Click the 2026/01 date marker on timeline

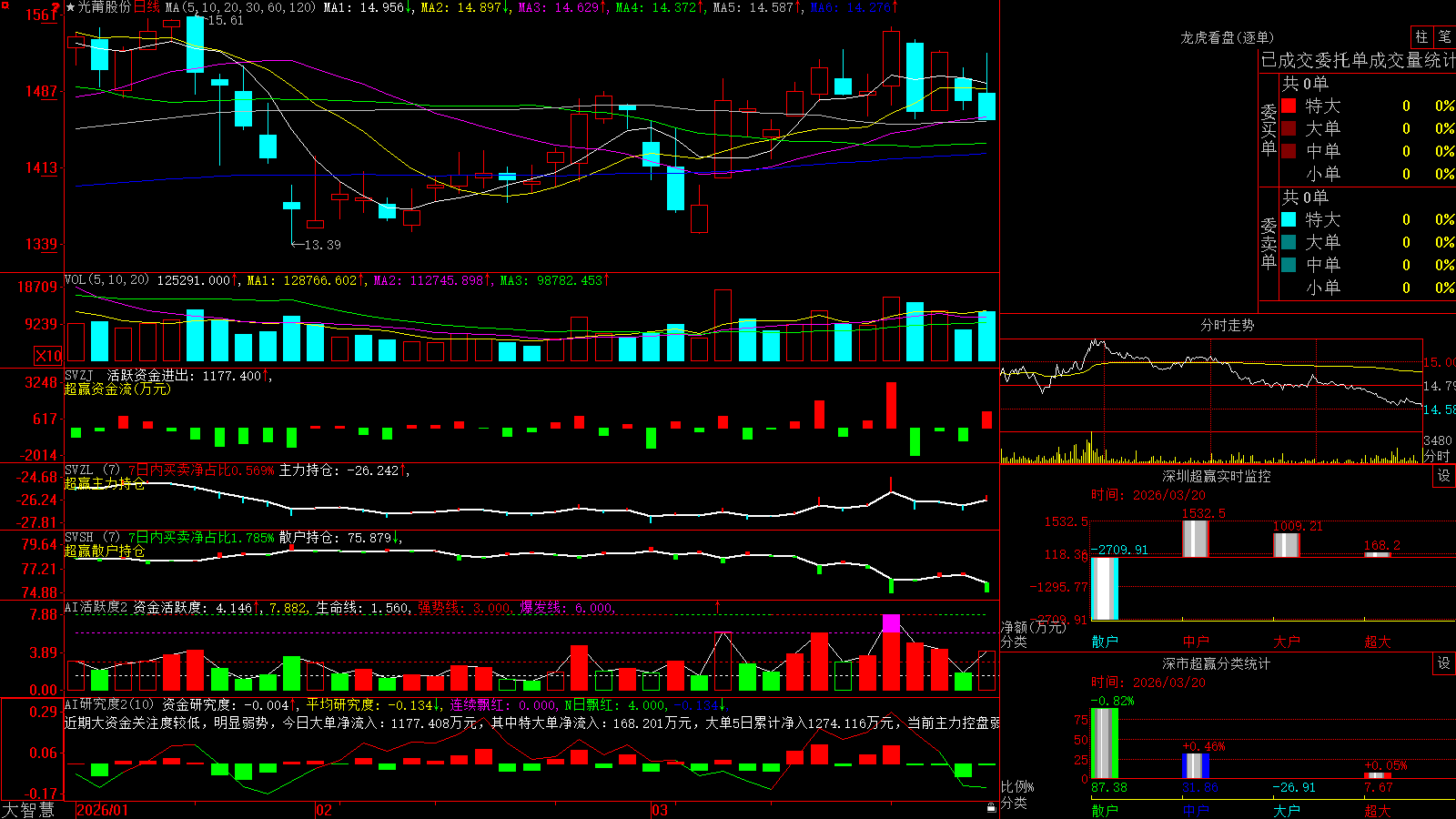103,810
